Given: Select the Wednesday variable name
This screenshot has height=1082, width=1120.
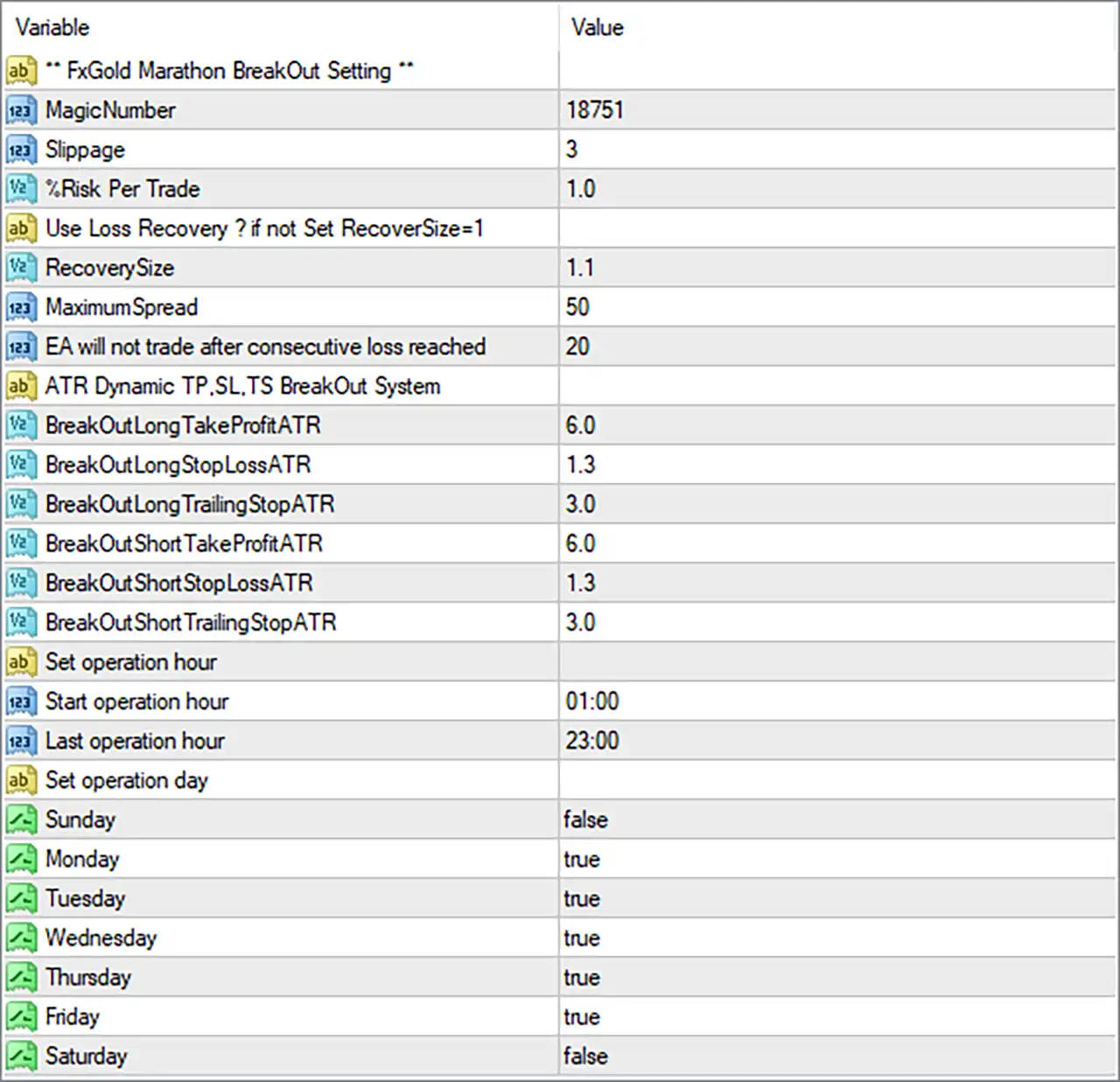Looking at the screenshot, I should pos(101,938).
